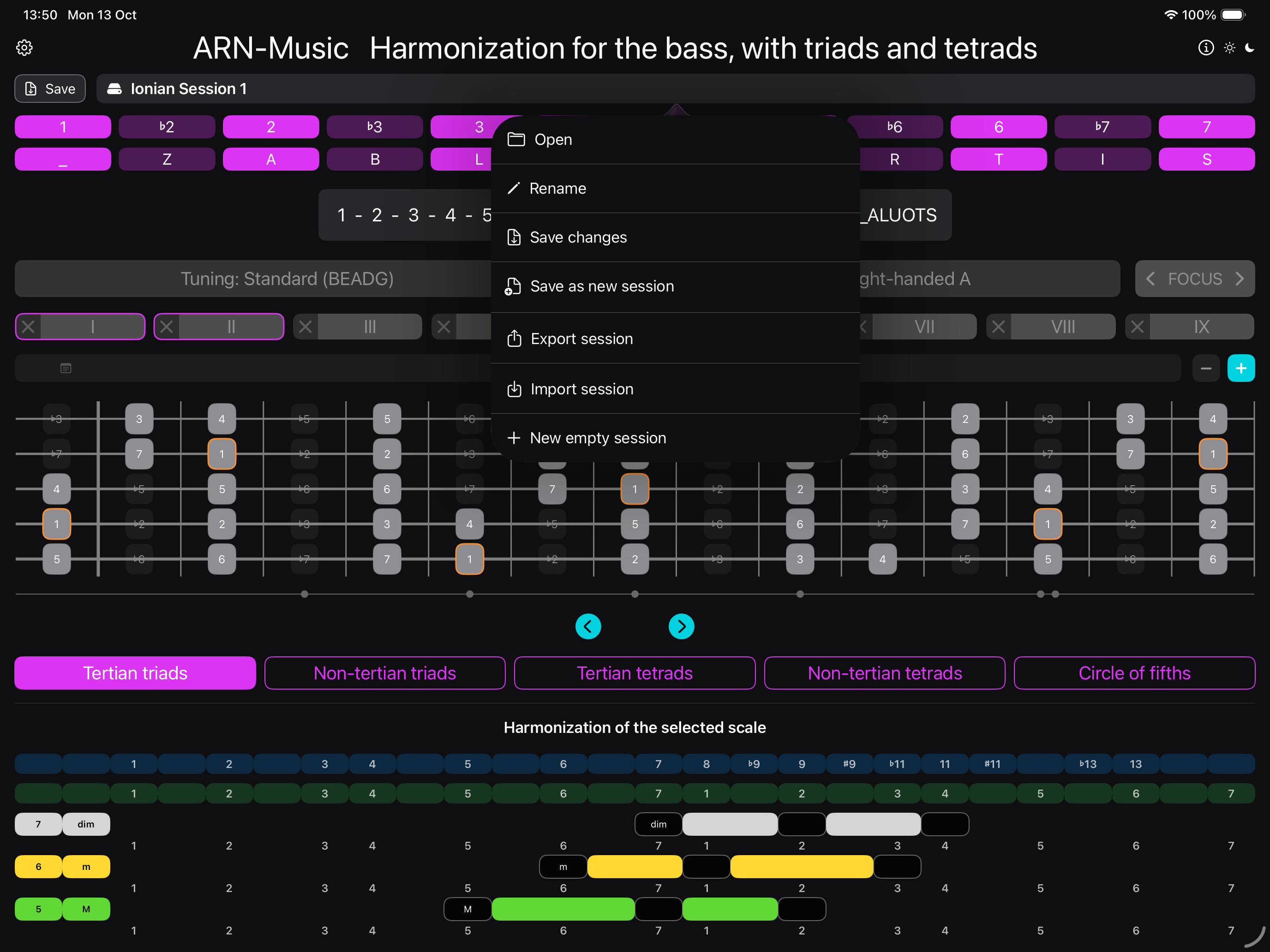Click the yellow 6 chord swatch
The height and width of the screenshot is (952, 1270).
[38, 867]
